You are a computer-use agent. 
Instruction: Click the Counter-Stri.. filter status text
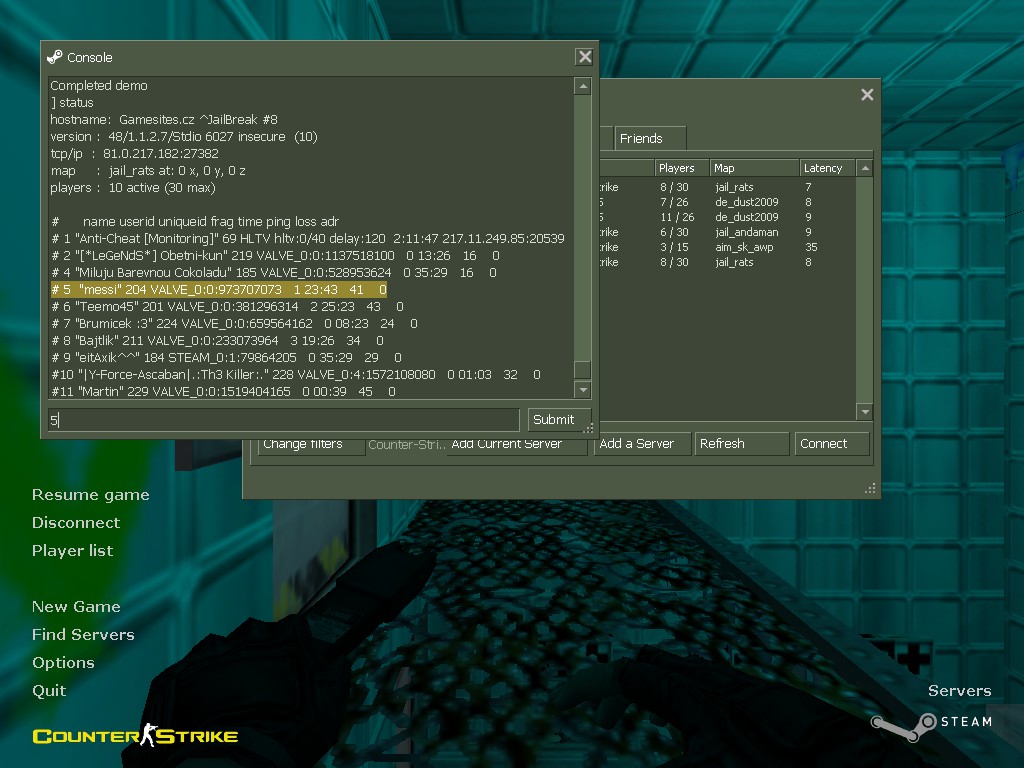pyautogui.click(x=407, y=445)
